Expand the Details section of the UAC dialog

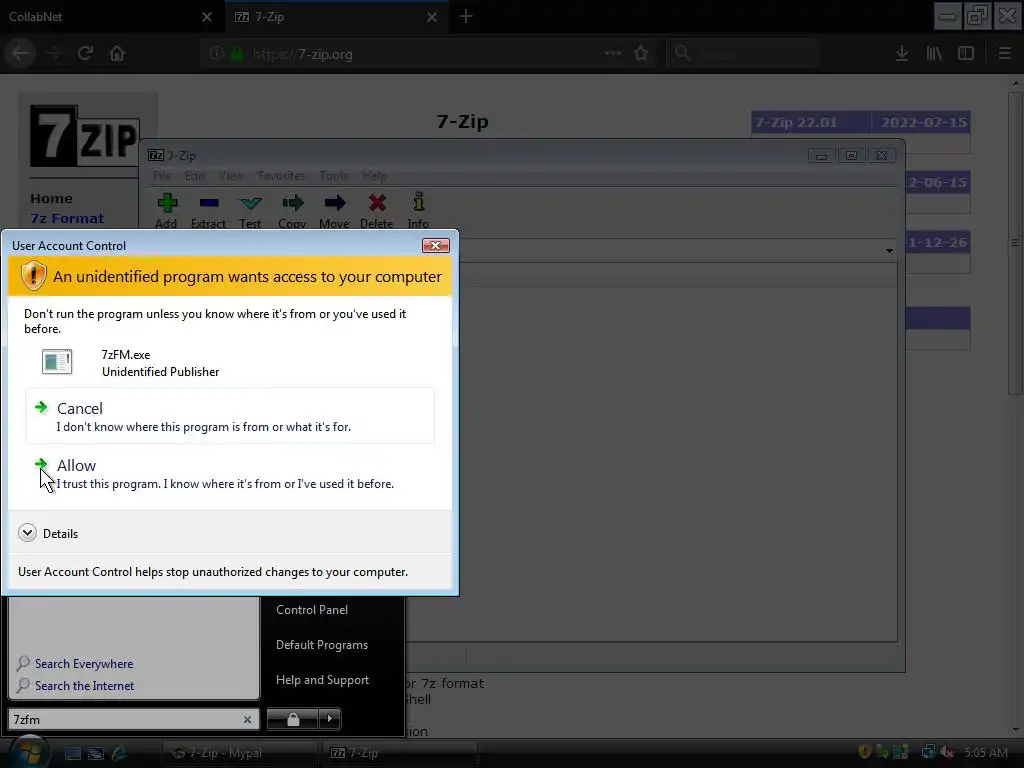point(27,533)
